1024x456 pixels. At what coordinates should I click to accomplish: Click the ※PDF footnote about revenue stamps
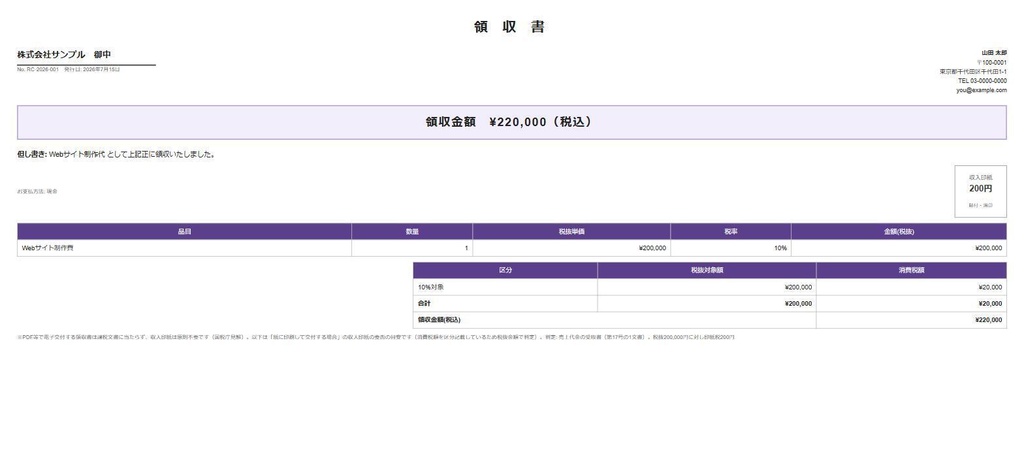[x=376, y=337]
